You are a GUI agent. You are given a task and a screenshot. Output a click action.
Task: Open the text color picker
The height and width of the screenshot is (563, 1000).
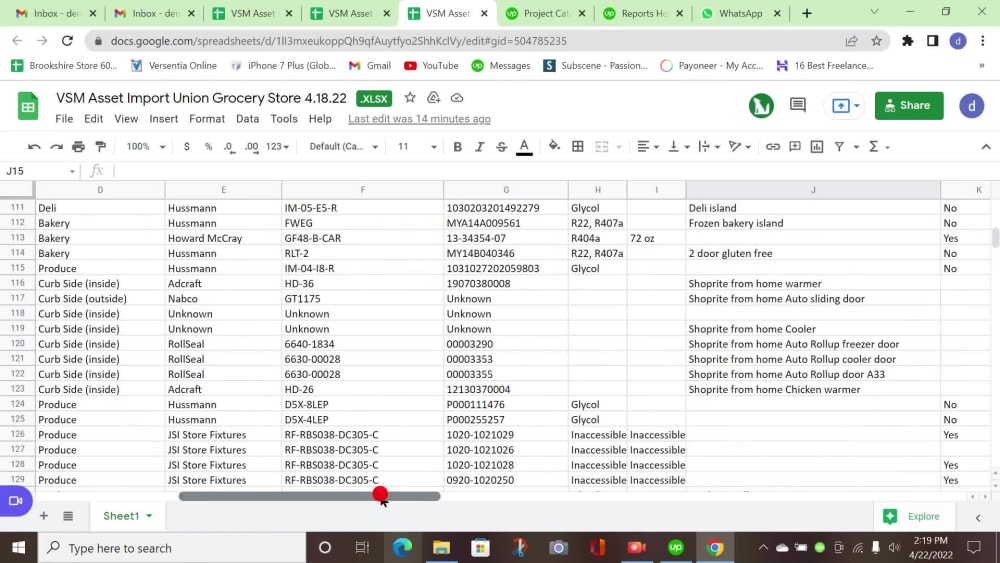[524, 147]
